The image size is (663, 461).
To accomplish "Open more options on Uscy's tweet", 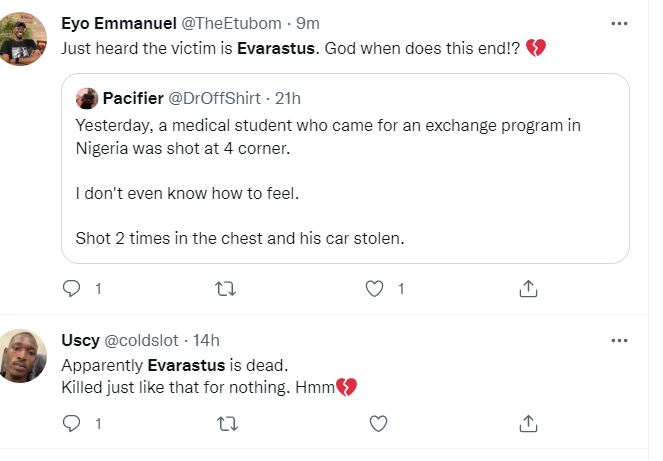I will pos(618,341).
